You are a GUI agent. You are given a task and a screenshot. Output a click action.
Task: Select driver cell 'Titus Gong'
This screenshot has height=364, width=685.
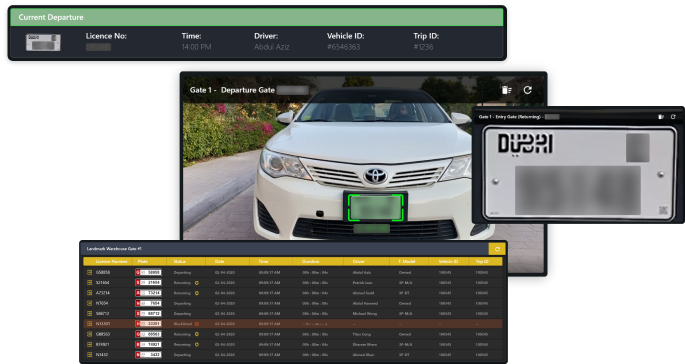361,334
